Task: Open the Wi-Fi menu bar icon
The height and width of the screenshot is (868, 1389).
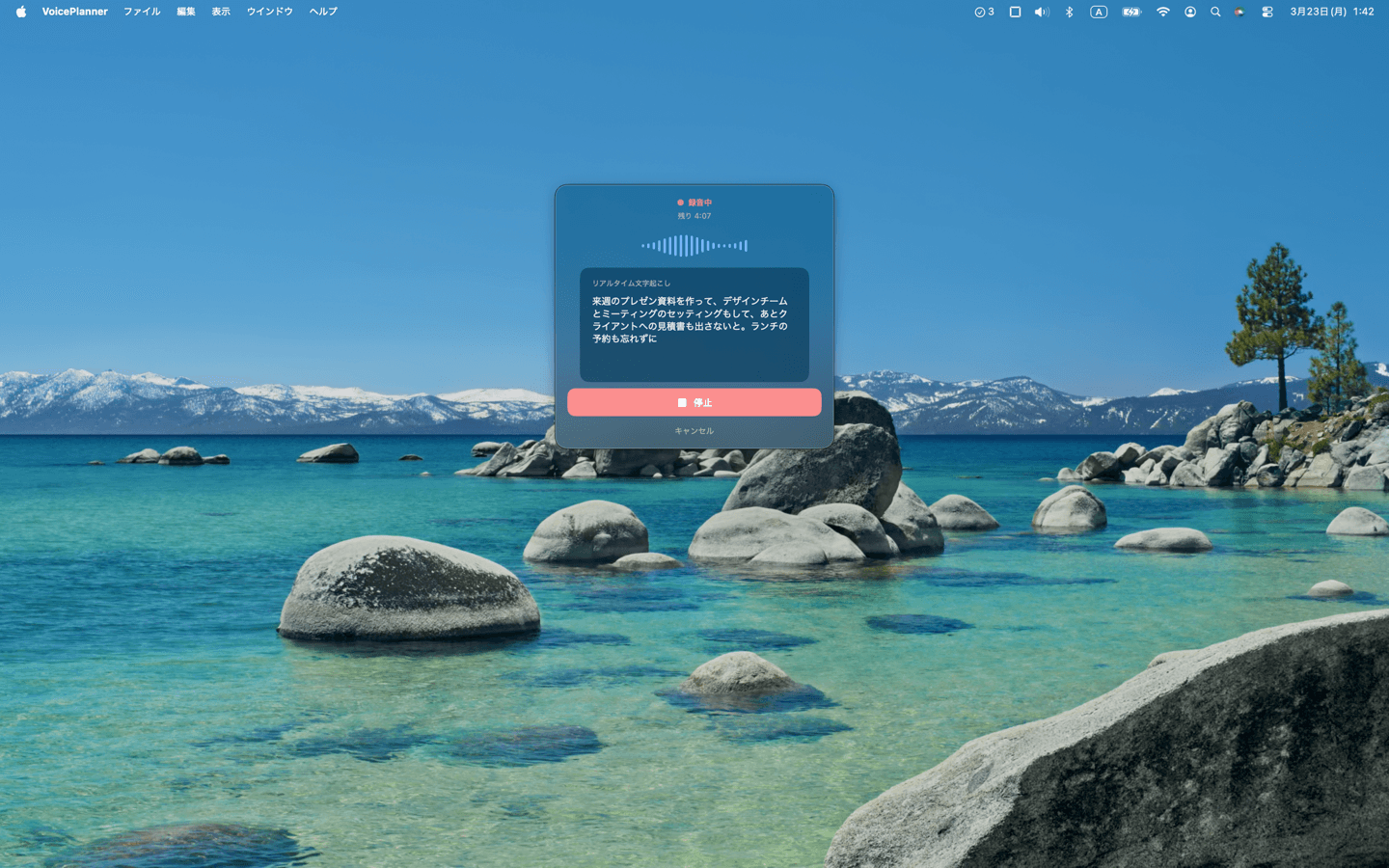Action: [x=1162, y=12]
